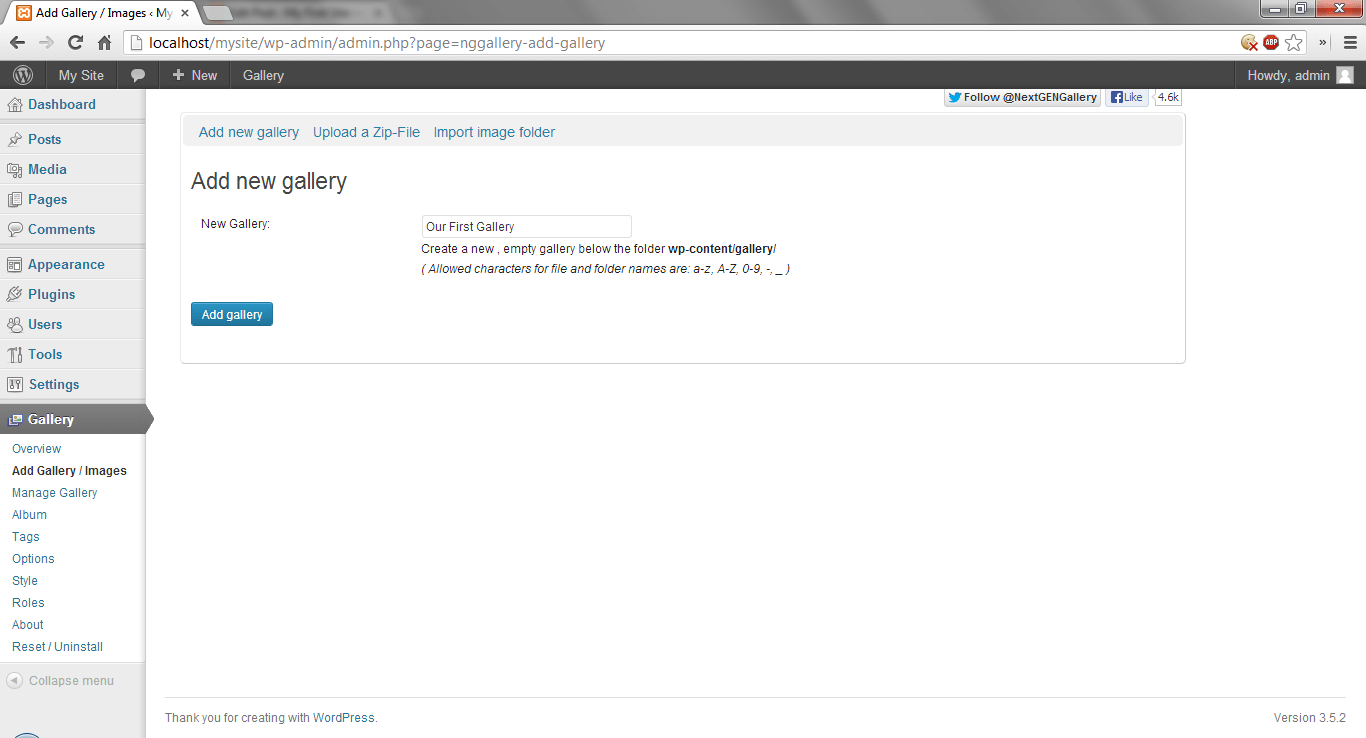This screenshot has height=738, width=1366.
Task: Open the Chrome menu hamburger icon
Action: click(1350, 43)
